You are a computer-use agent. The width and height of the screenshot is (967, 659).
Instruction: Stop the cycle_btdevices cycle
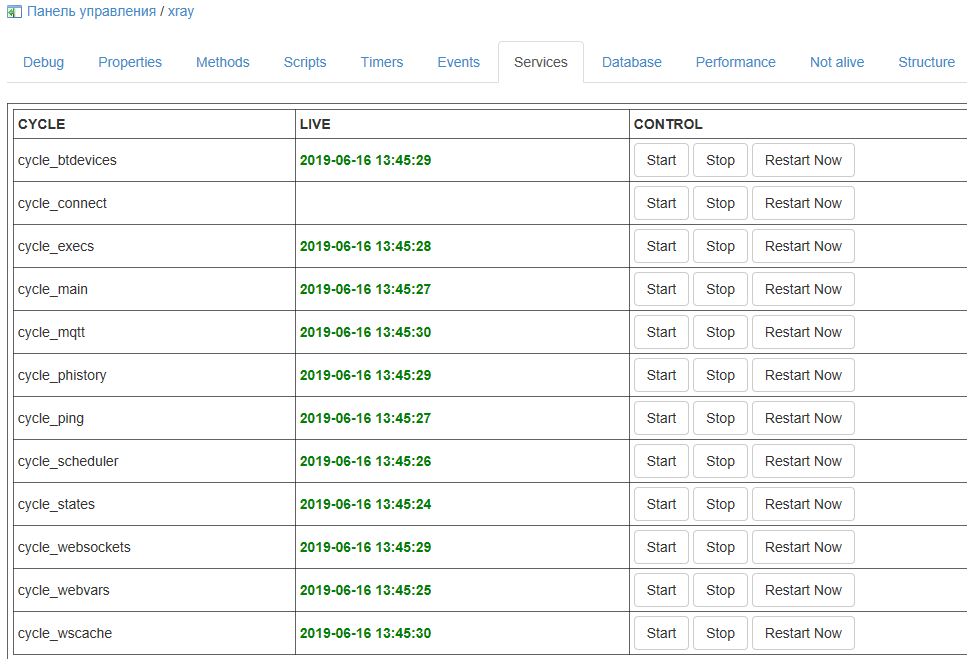tap(720, 160)
